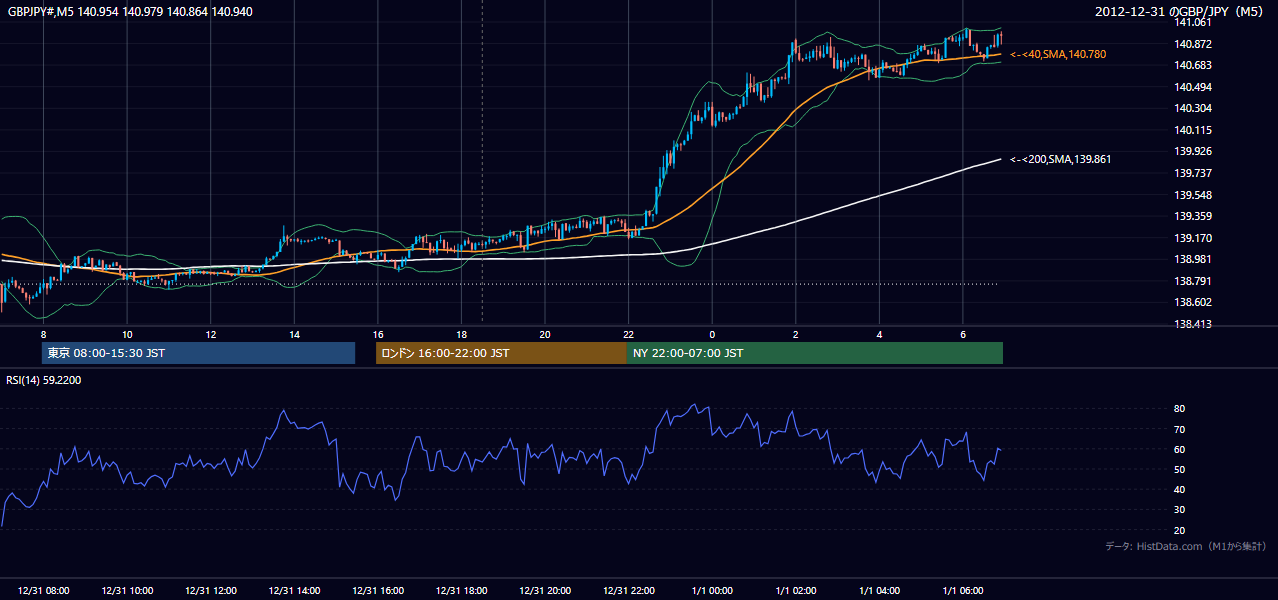Screen dimensions: 1278x600
Task: Click the 2012-12-31 GBP/JPY (M5) heading
Action: [x=1179, y=11]
